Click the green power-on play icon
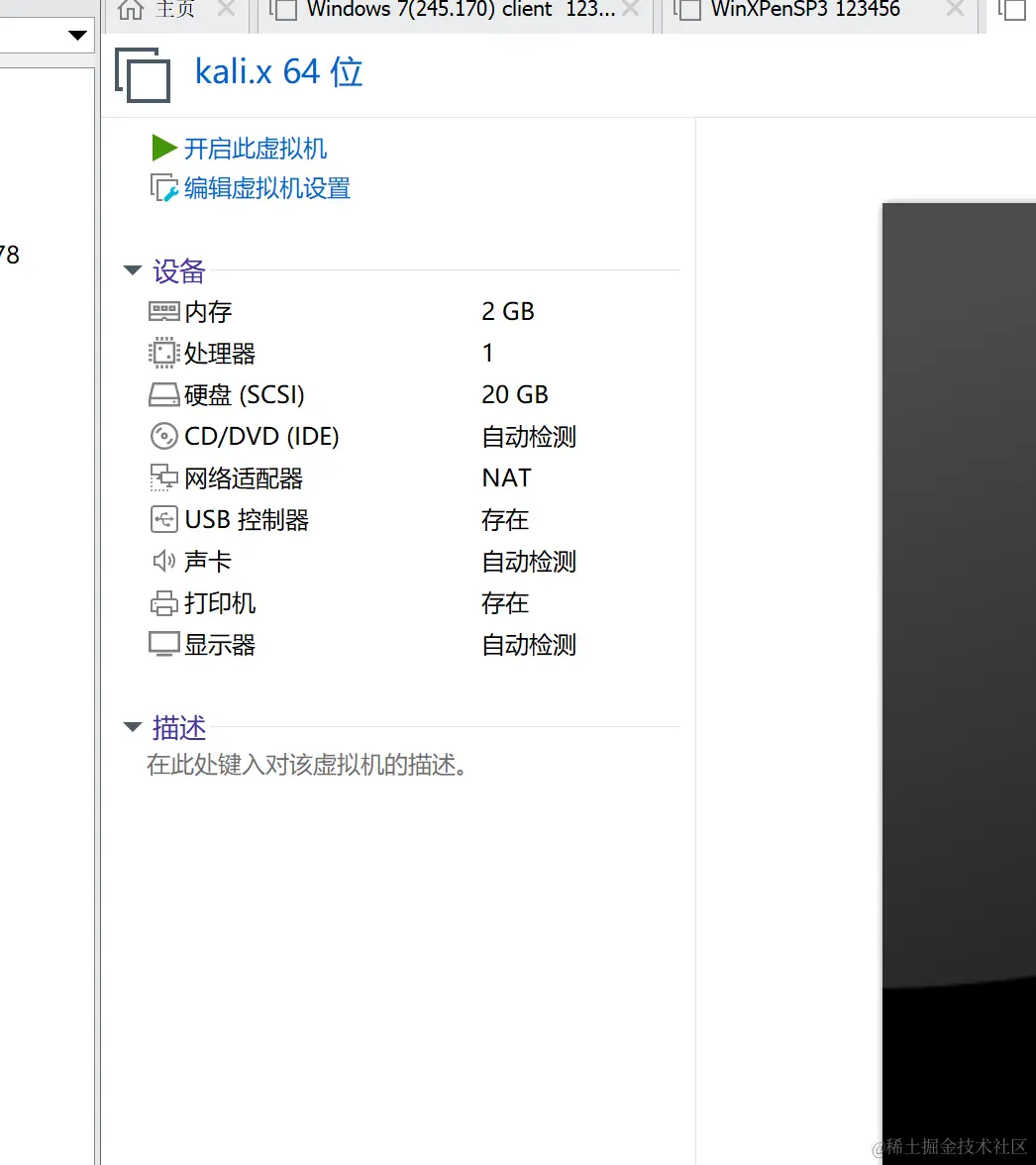 click(x=164, y=148)
